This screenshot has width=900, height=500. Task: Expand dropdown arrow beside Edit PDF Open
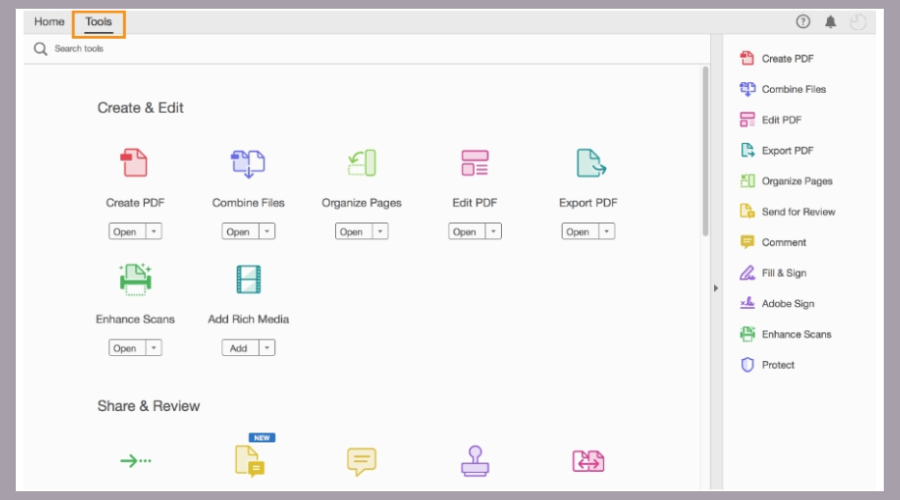pos(493,231)
